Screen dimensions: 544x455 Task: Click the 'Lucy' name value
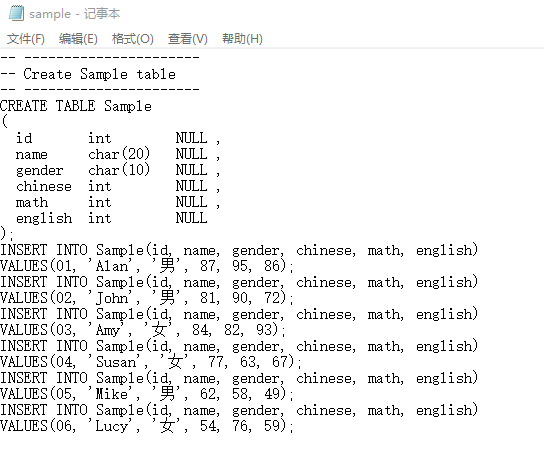click(x=112, y=426)
